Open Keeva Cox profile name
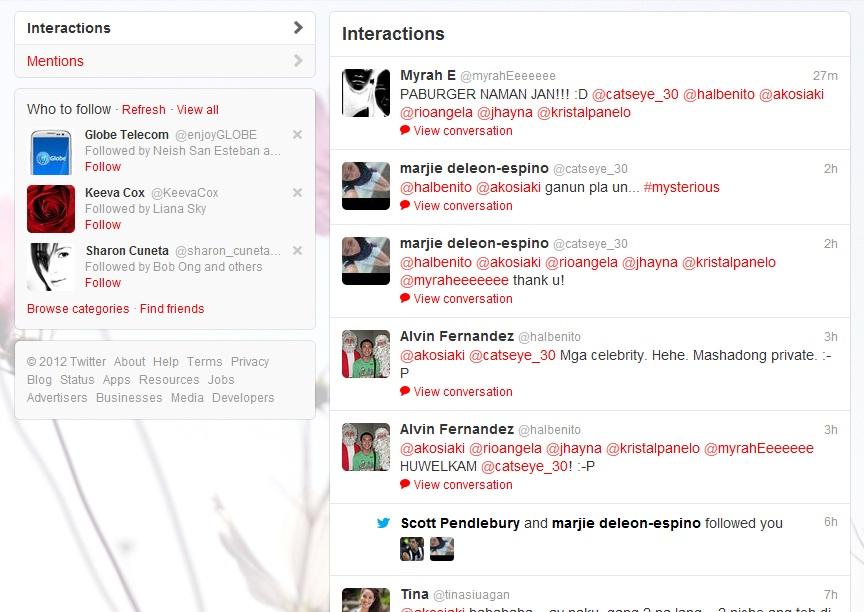The image size is (864, 612). click(x=115, y=193)
